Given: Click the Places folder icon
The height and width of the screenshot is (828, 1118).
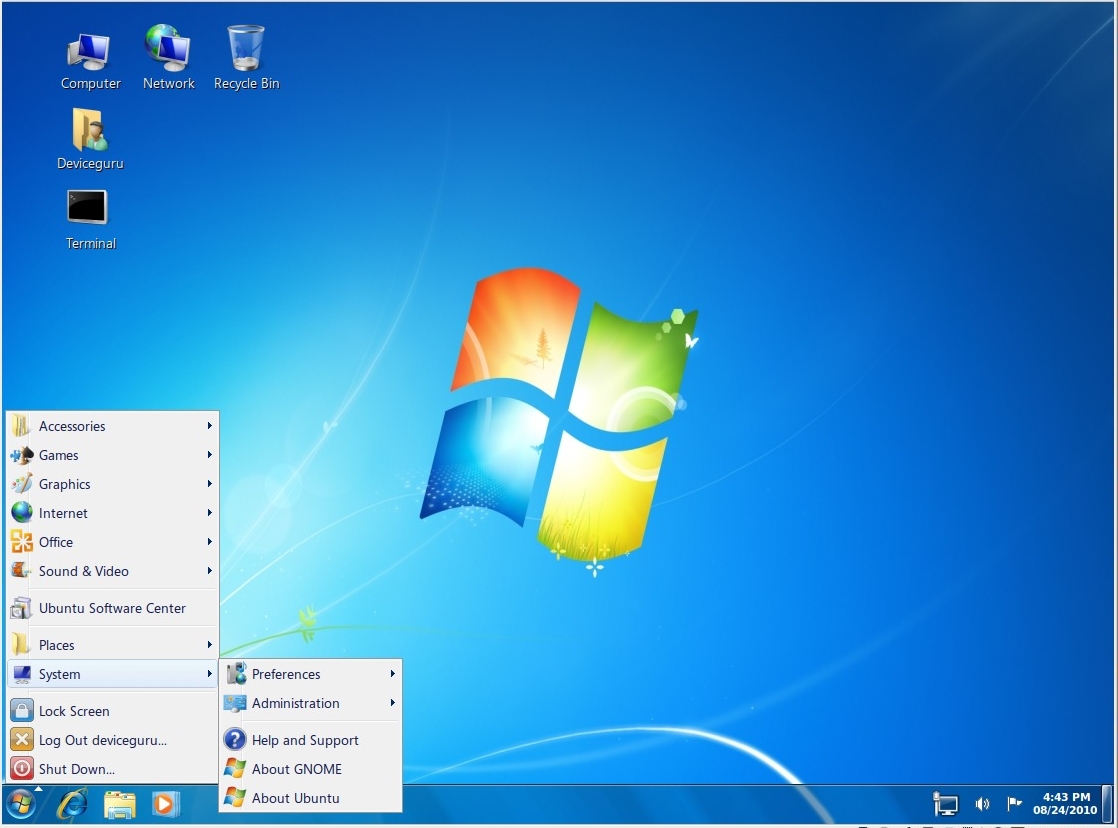Looking at the screenshot, I should coord(21,645).
